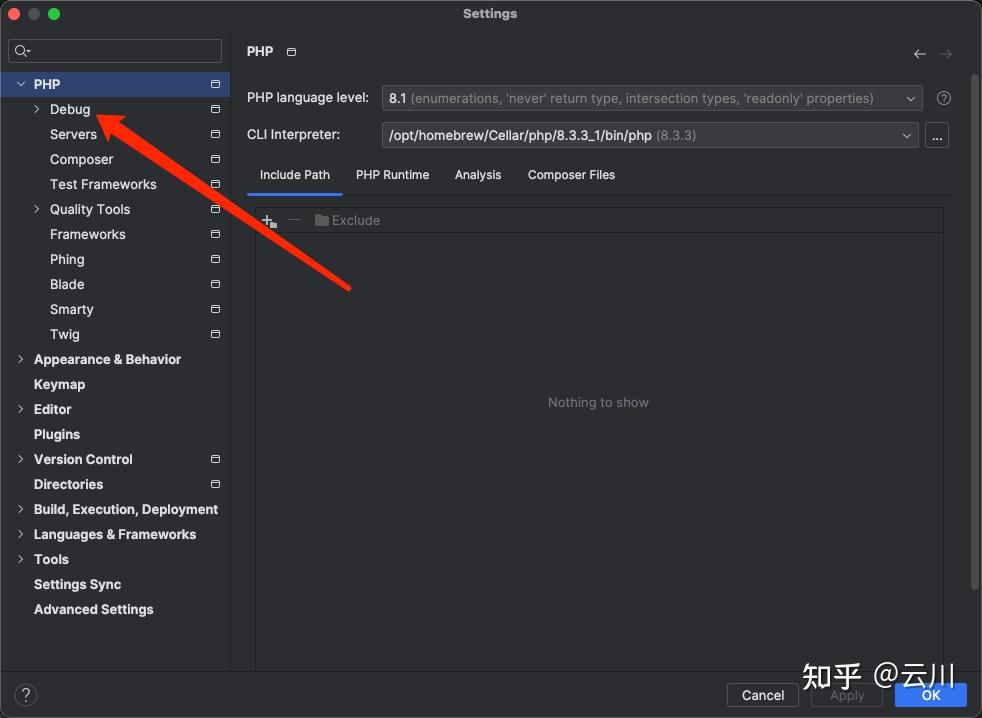
Task: Switch to the Composer Files tab
Action: pyautogui.click(x=571, y=175)
